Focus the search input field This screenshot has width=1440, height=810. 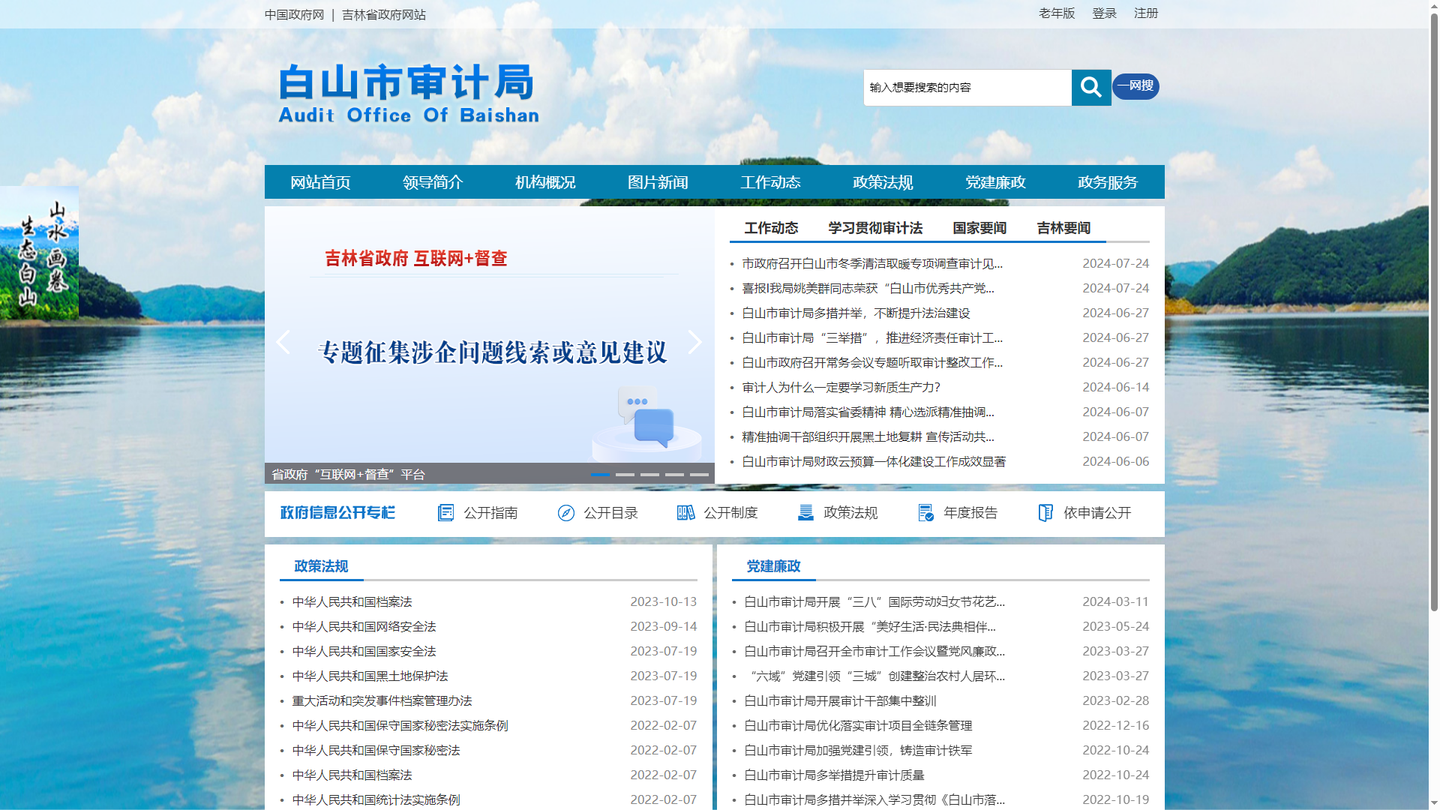point(967,87)
